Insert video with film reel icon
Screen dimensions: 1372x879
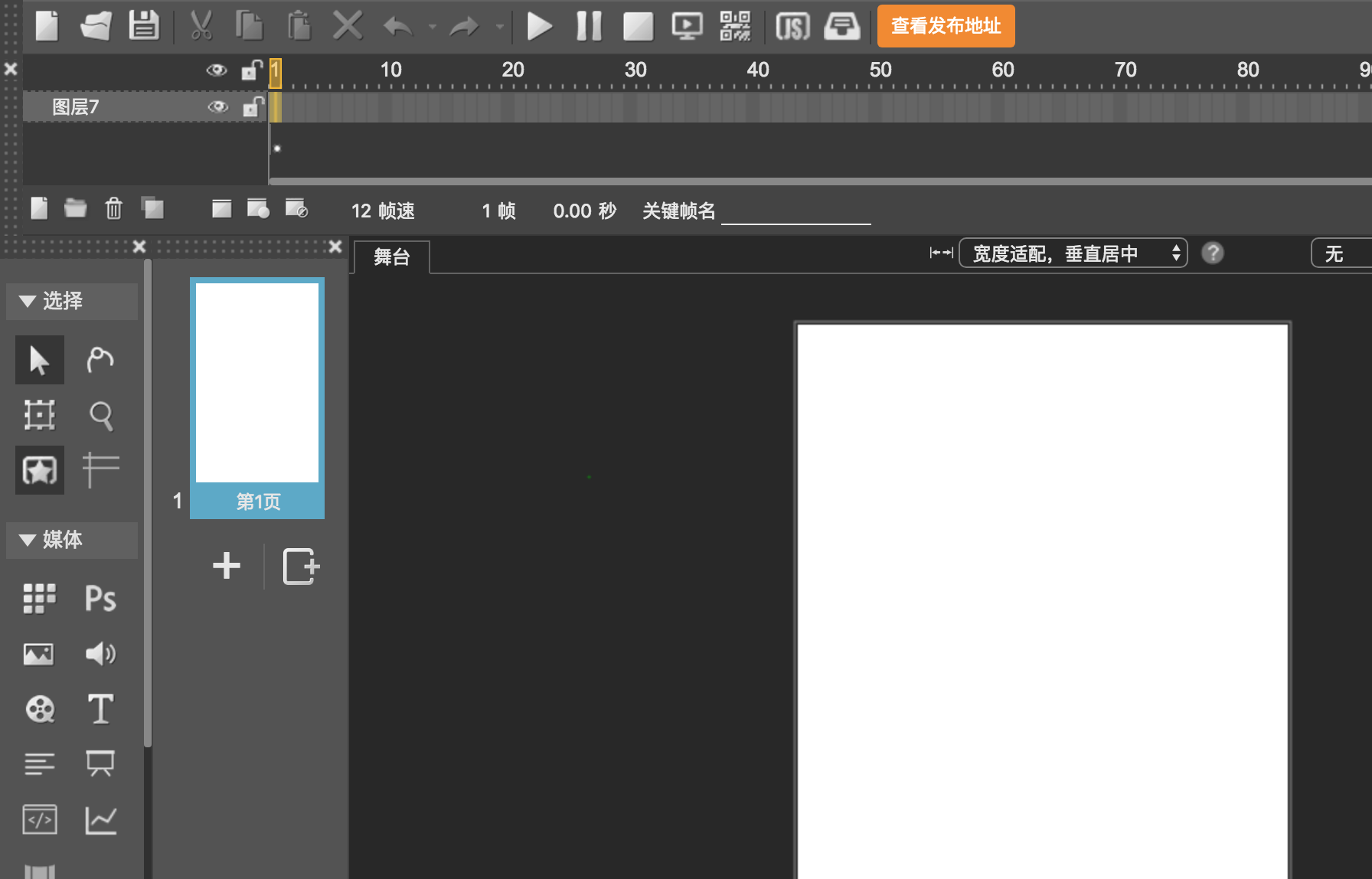(40, 709)
